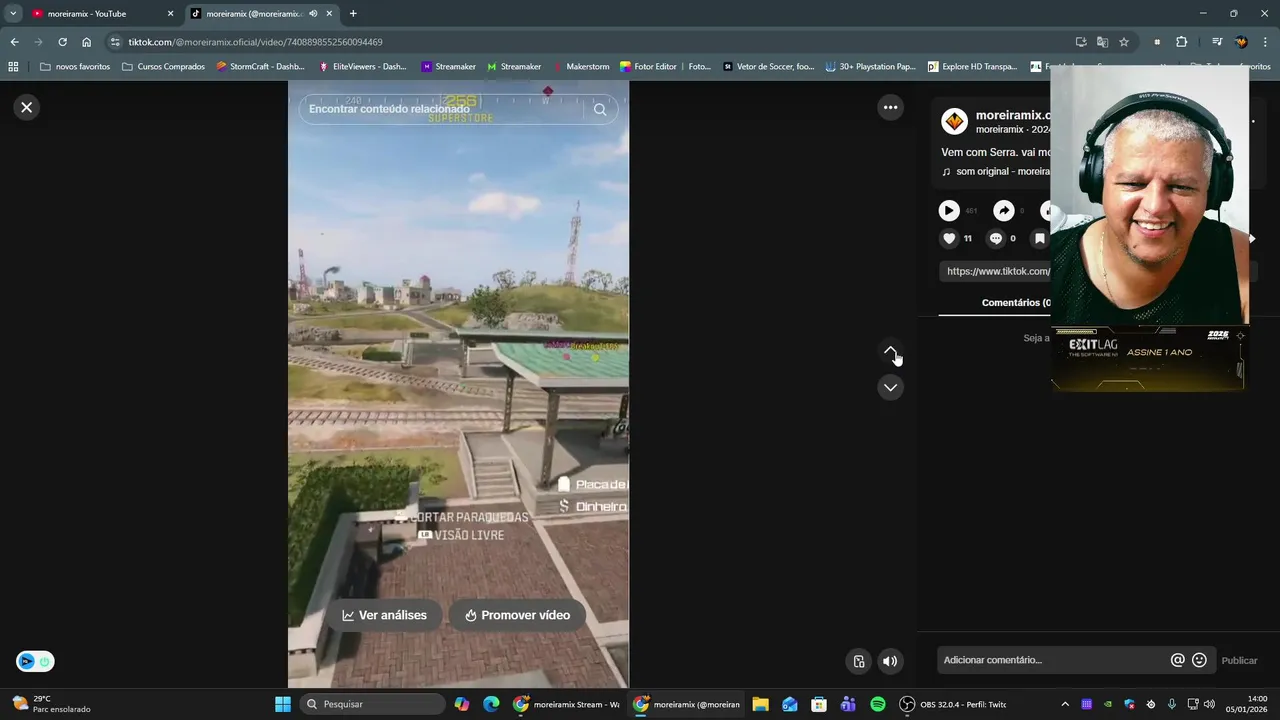Close the moreiramix YouTube browser tab
The width and height of the screenshot is (1280, 720).
[170, 14]
